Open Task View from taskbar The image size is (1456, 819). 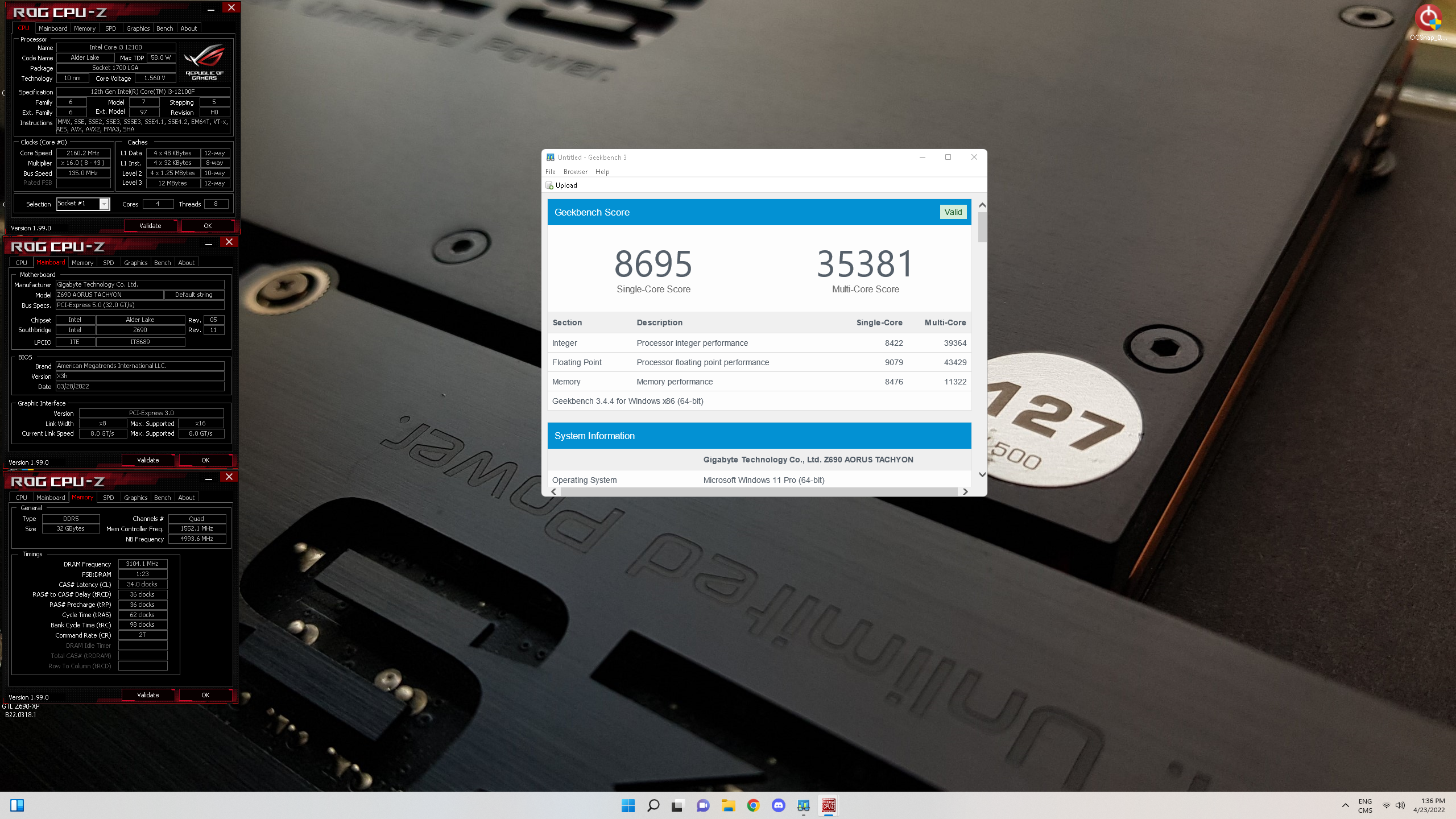click(677, 805)
